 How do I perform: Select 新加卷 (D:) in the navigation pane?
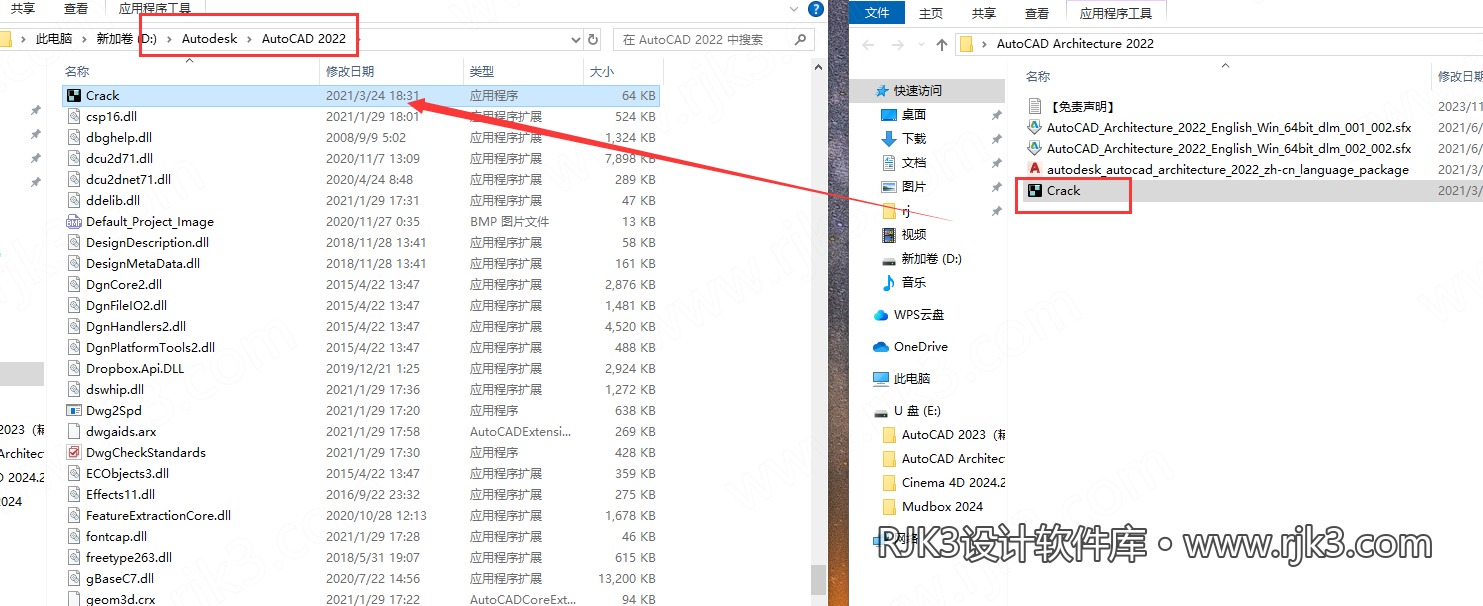click(922, 259)
